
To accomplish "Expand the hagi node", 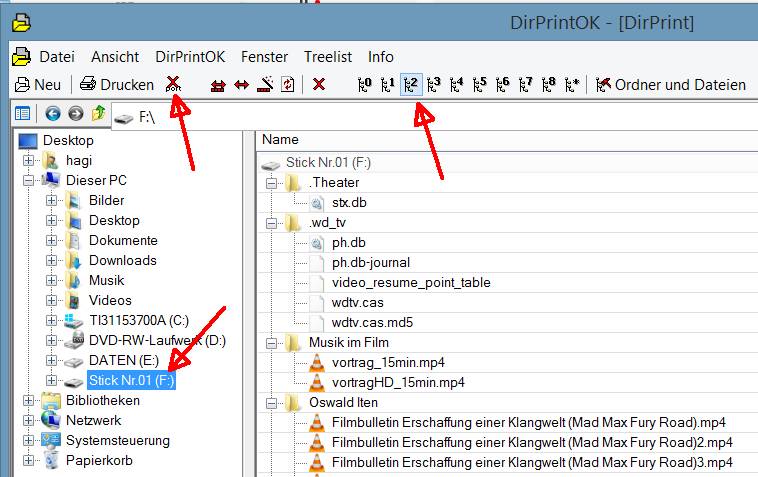I will pos(29,160).
